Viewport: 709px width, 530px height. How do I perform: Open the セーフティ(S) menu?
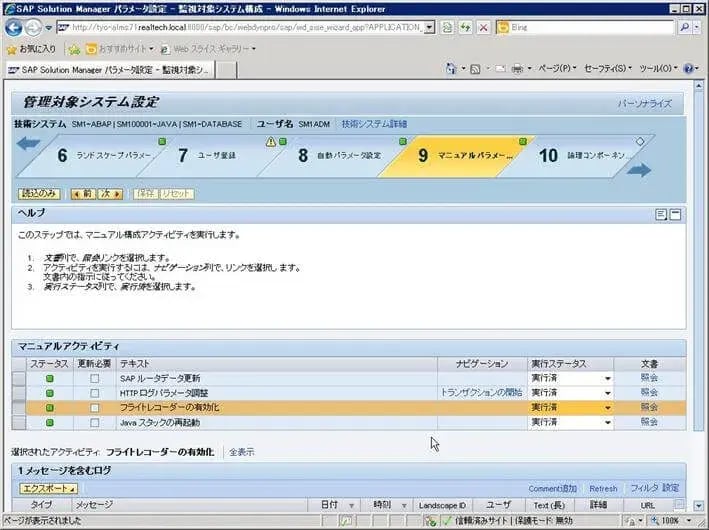(x=608, y=69)
